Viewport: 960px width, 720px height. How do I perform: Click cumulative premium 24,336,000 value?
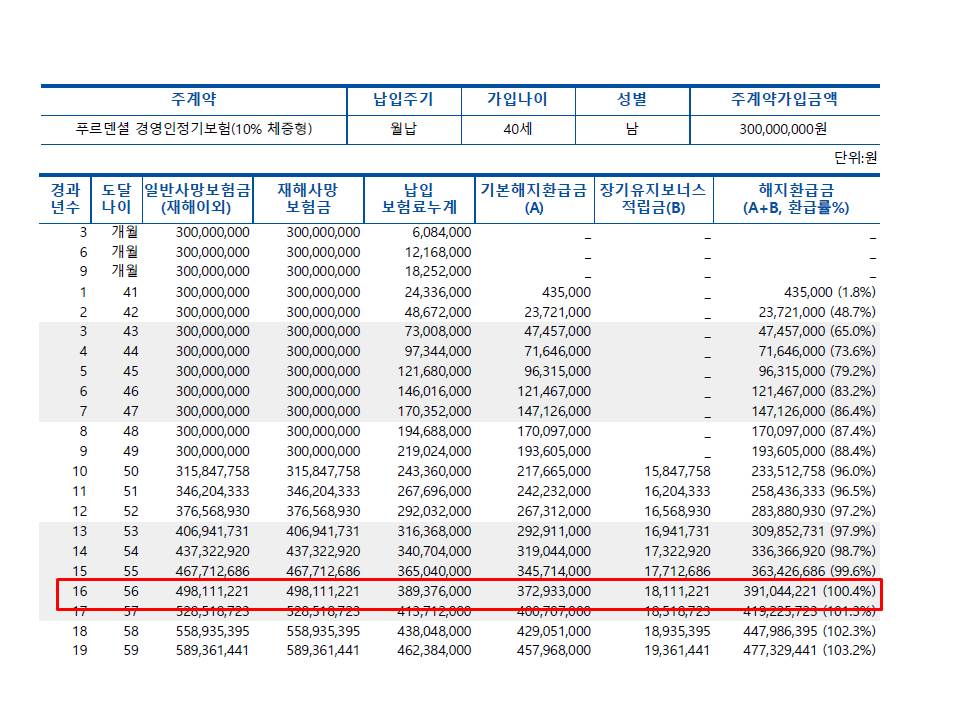tap(438, 292)
